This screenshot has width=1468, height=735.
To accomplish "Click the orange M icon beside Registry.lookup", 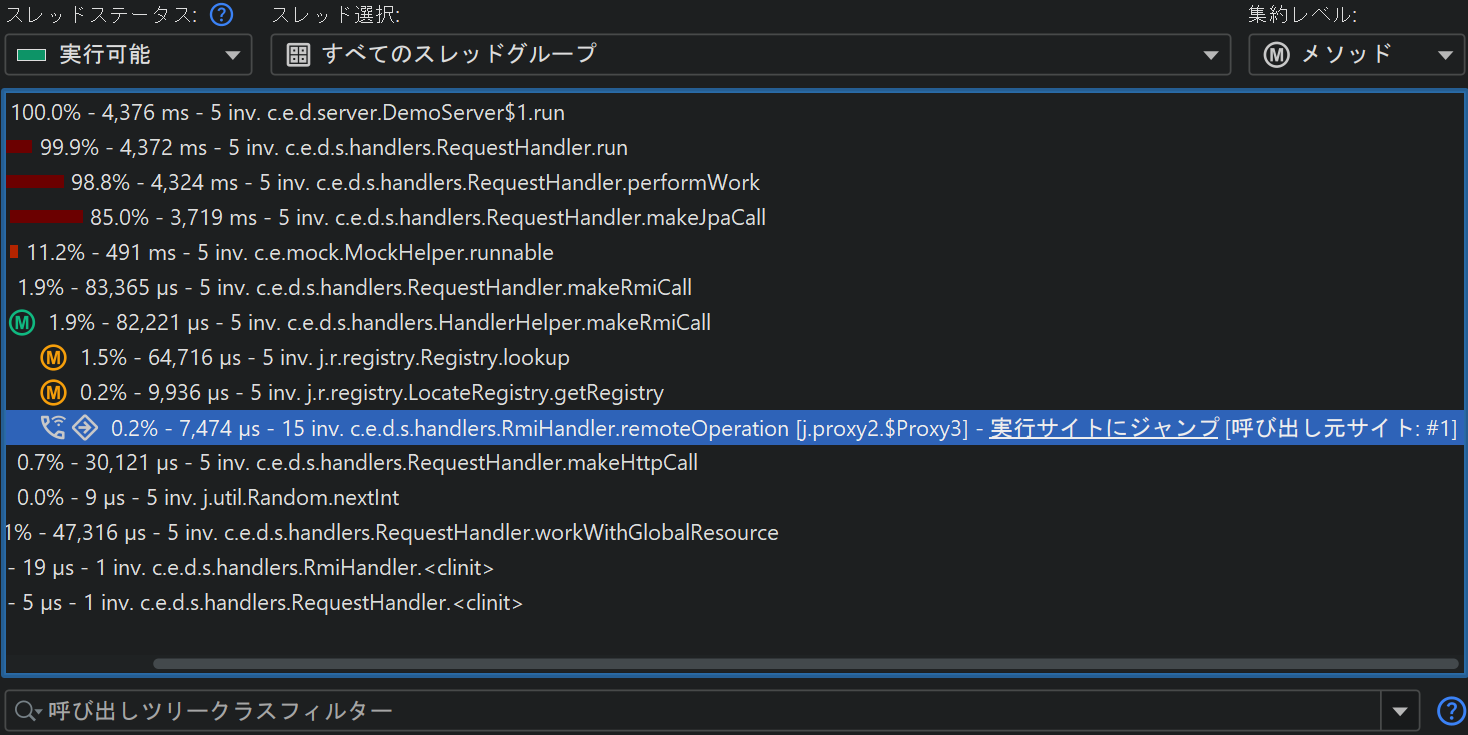I will 53,358.
